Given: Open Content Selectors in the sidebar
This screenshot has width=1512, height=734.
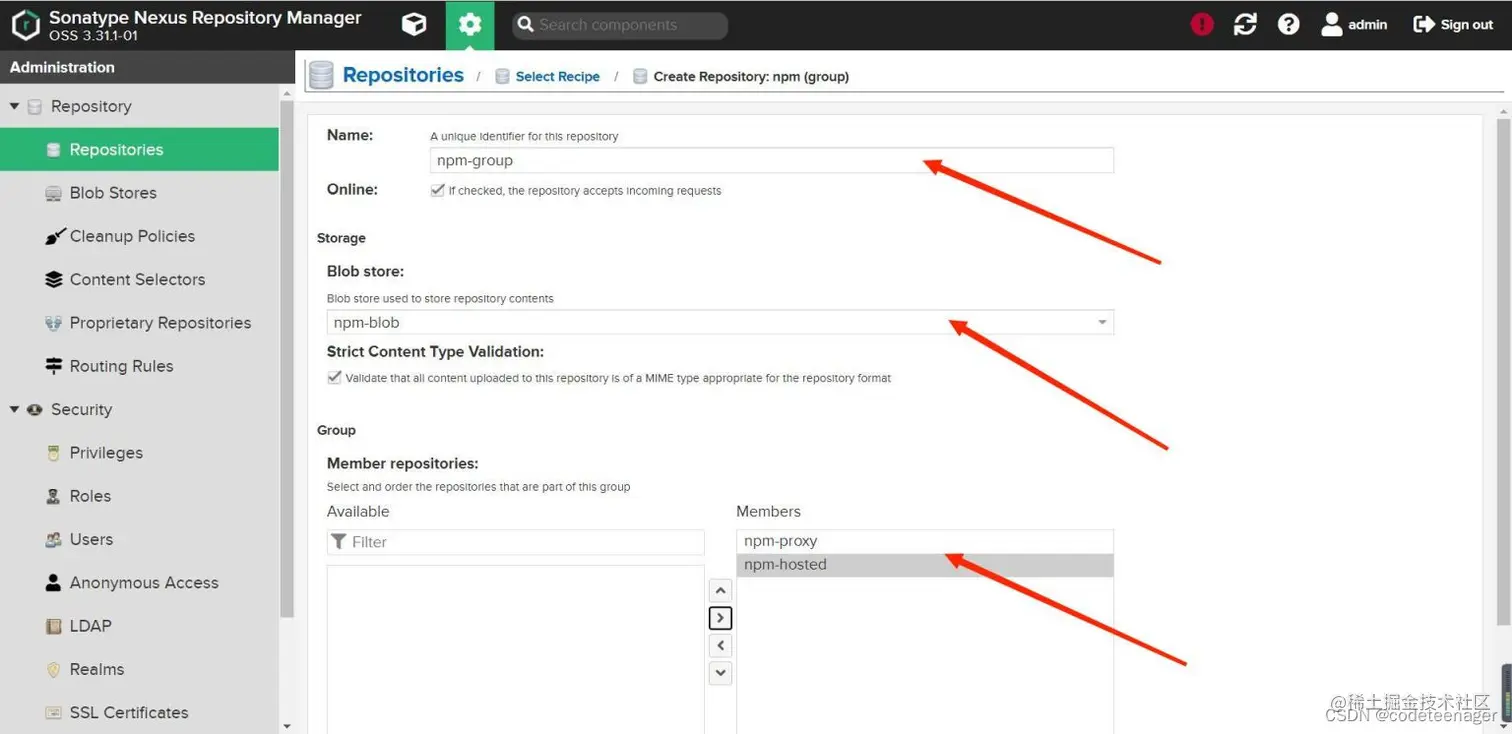Looking at the screenshot, I should point(139,279).
